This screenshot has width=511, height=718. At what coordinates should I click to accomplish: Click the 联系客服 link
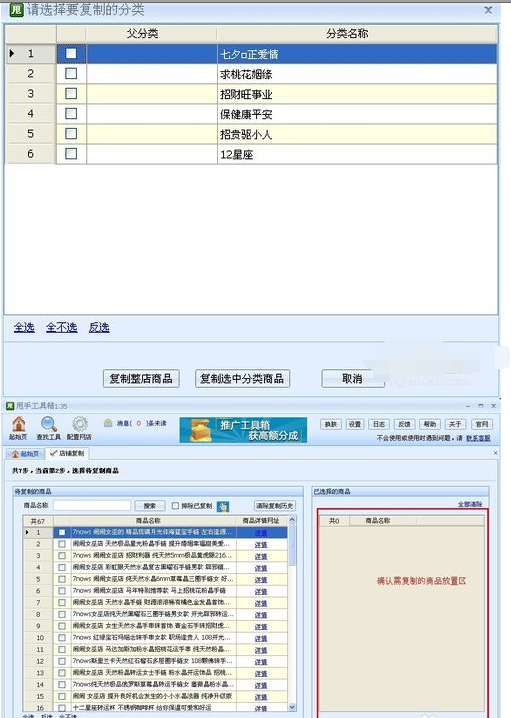coord(478,438)
